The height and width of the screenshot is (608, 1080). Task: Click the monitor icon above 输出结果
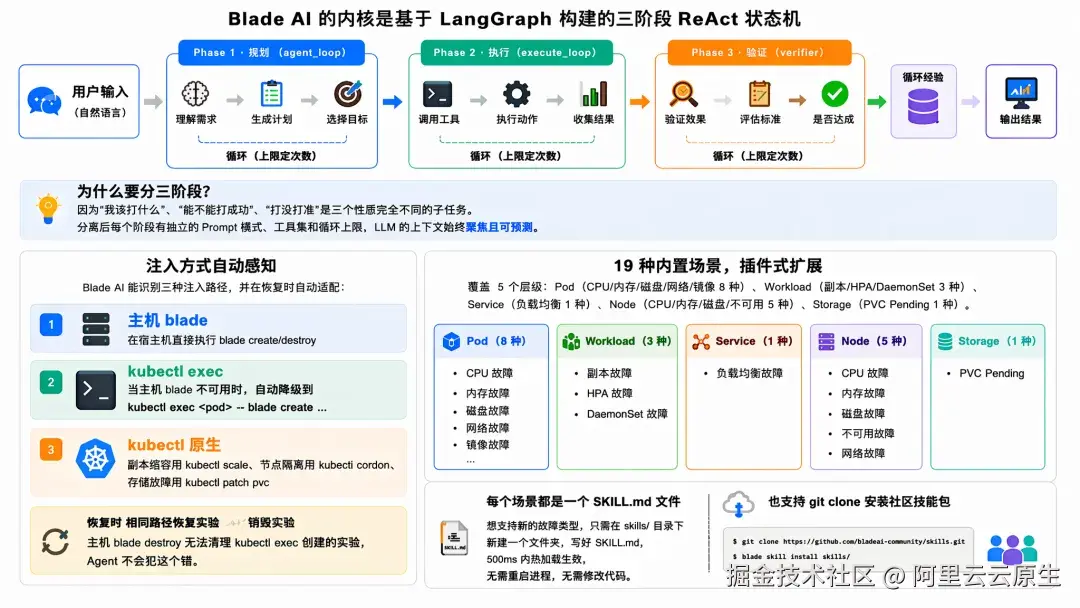tap(1021, 93)
